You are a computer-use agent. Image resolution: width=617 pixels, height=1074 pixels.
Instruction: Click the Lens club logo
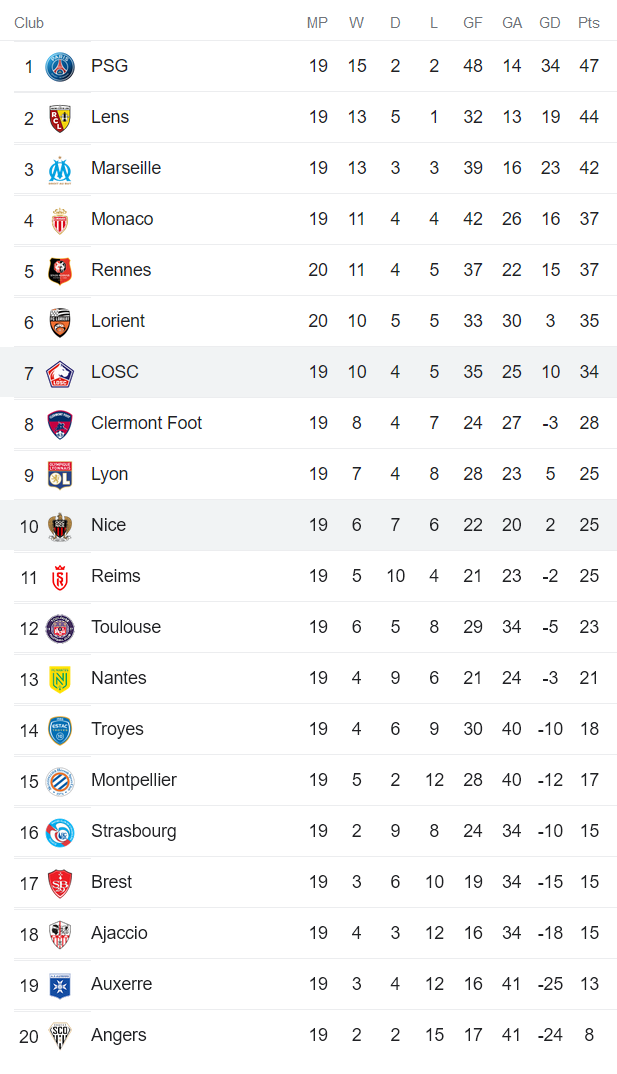[60, 118]
